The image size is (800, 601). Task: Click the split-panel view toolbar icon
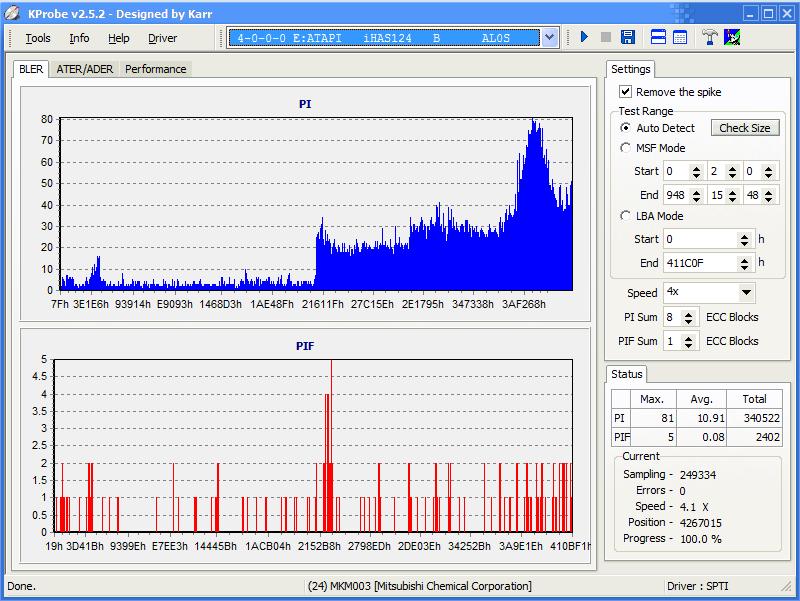659,38
